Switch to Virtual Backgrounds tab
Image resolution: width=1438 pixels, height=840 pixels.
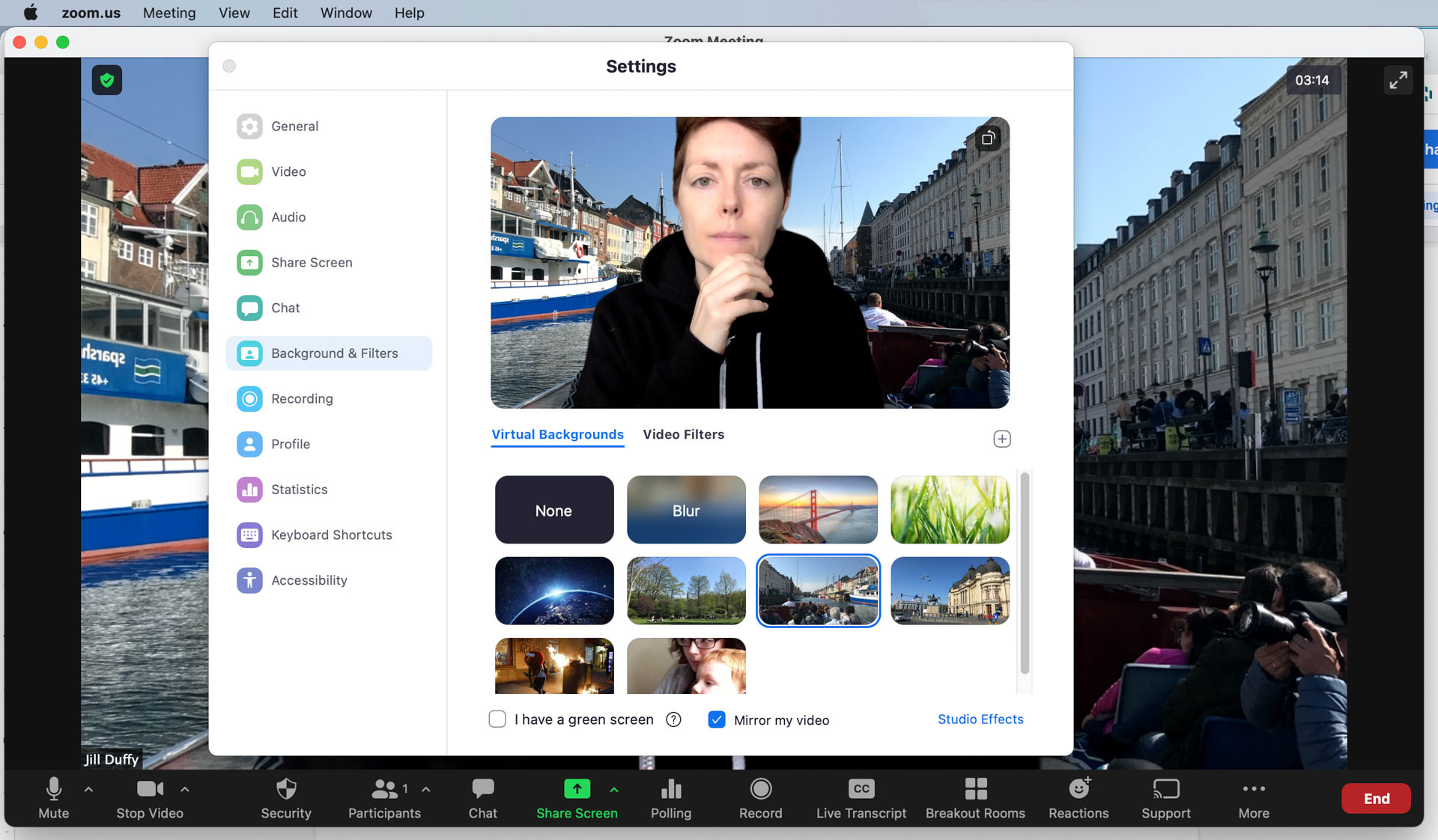tap(557, 434)
